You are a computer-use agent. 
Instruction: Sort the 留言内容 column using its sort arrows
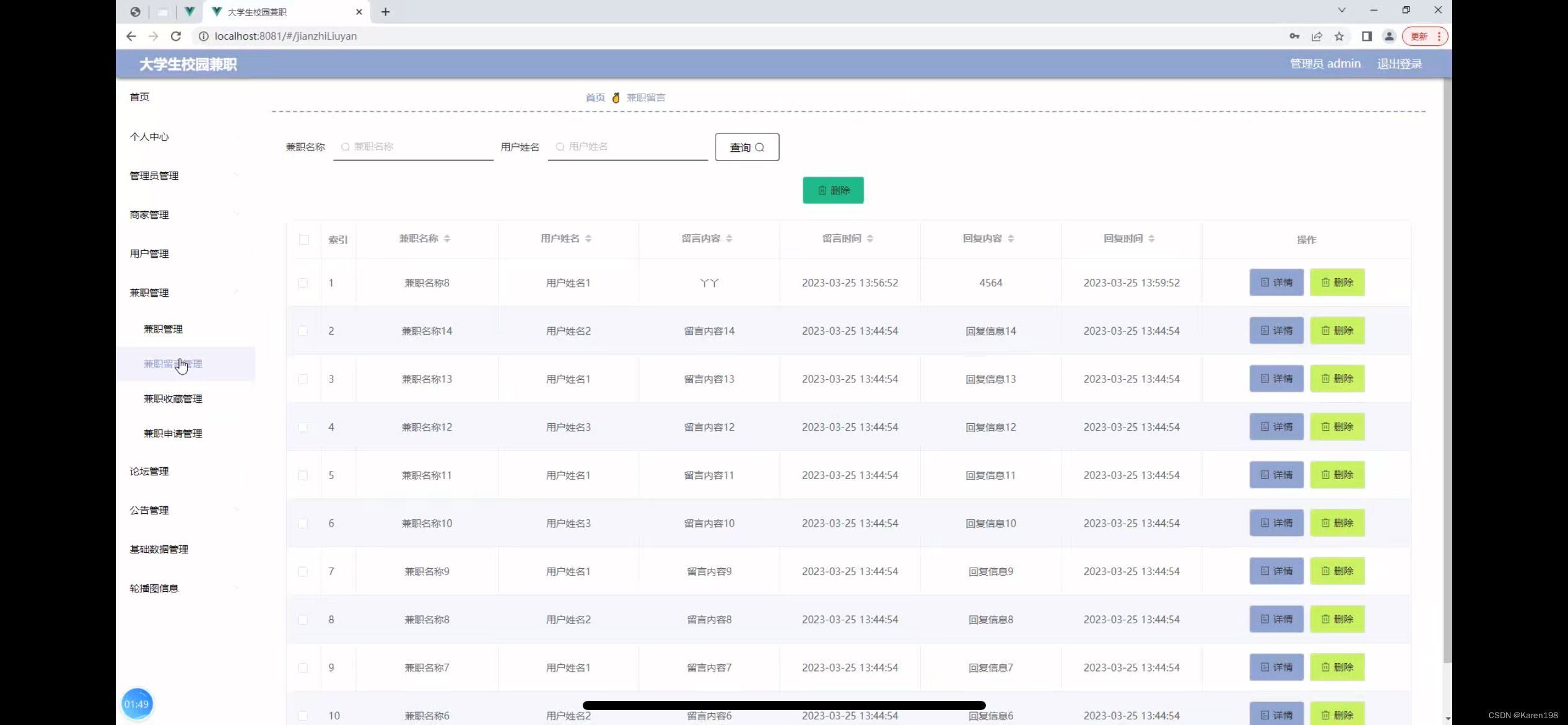click(x=729, y=239)
